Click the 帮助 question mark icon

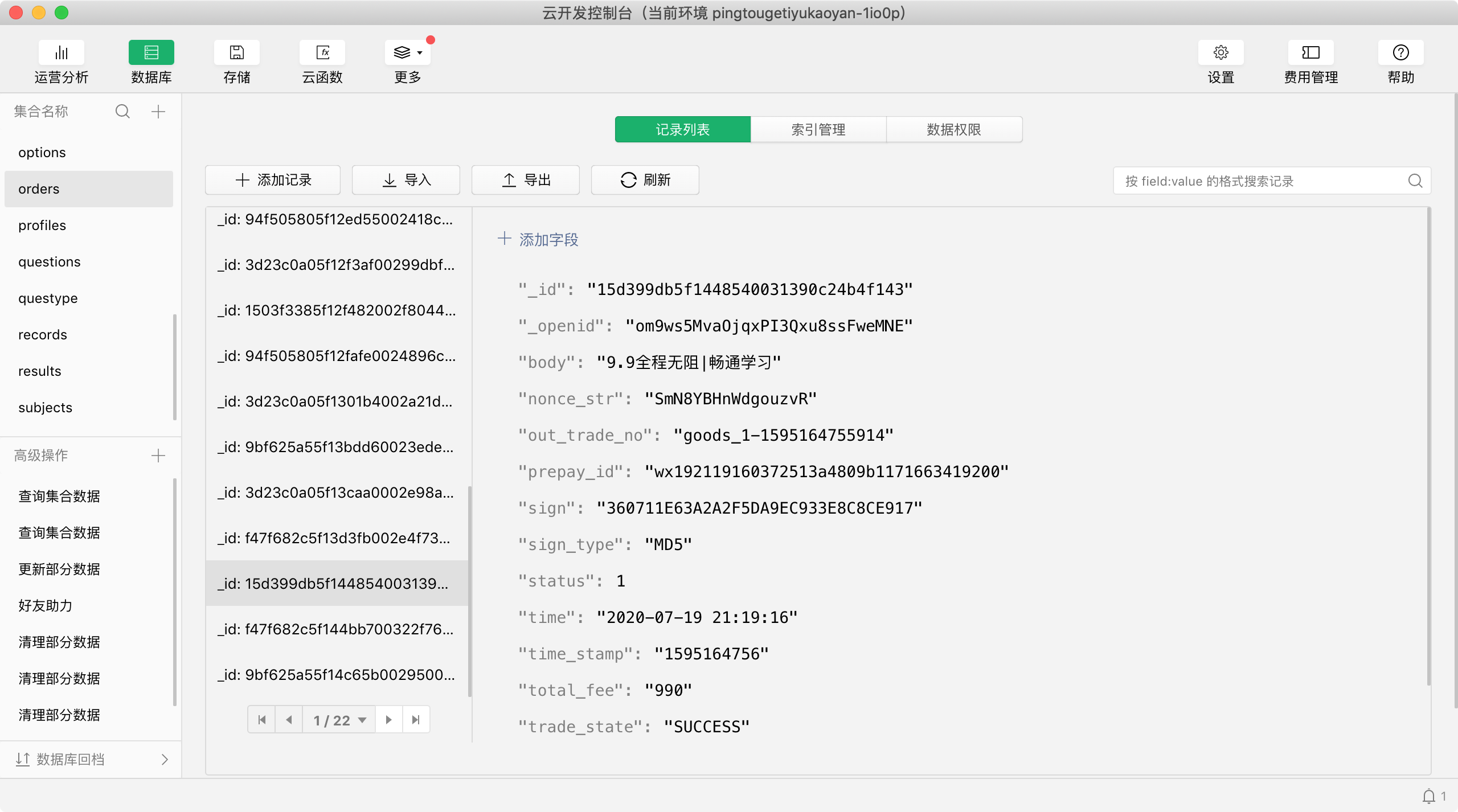point(1400,53)
